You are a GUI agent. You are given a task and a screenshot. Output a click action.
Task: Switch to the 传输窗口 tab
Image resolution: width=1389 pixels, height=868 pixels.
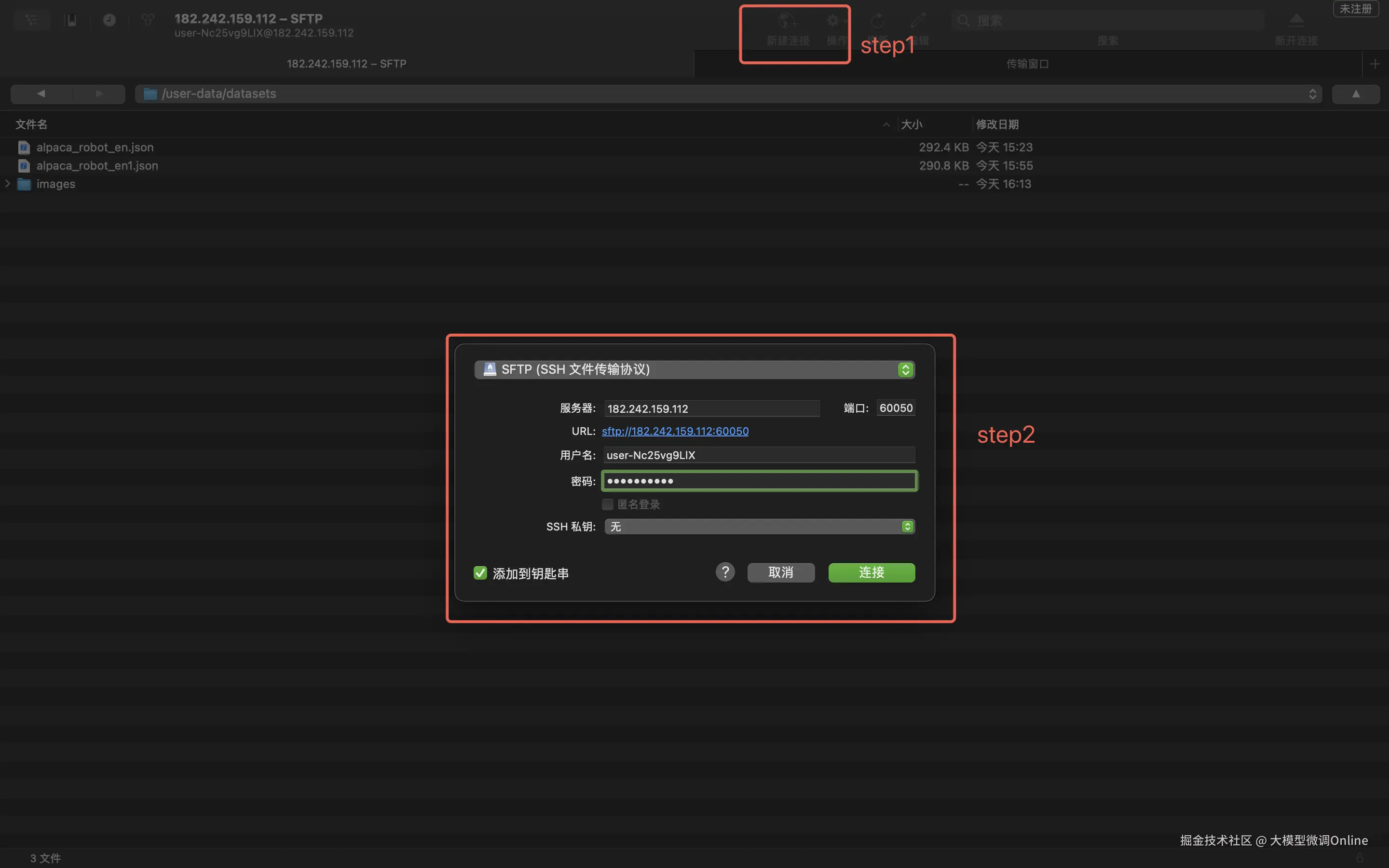tap(1027, 64)
